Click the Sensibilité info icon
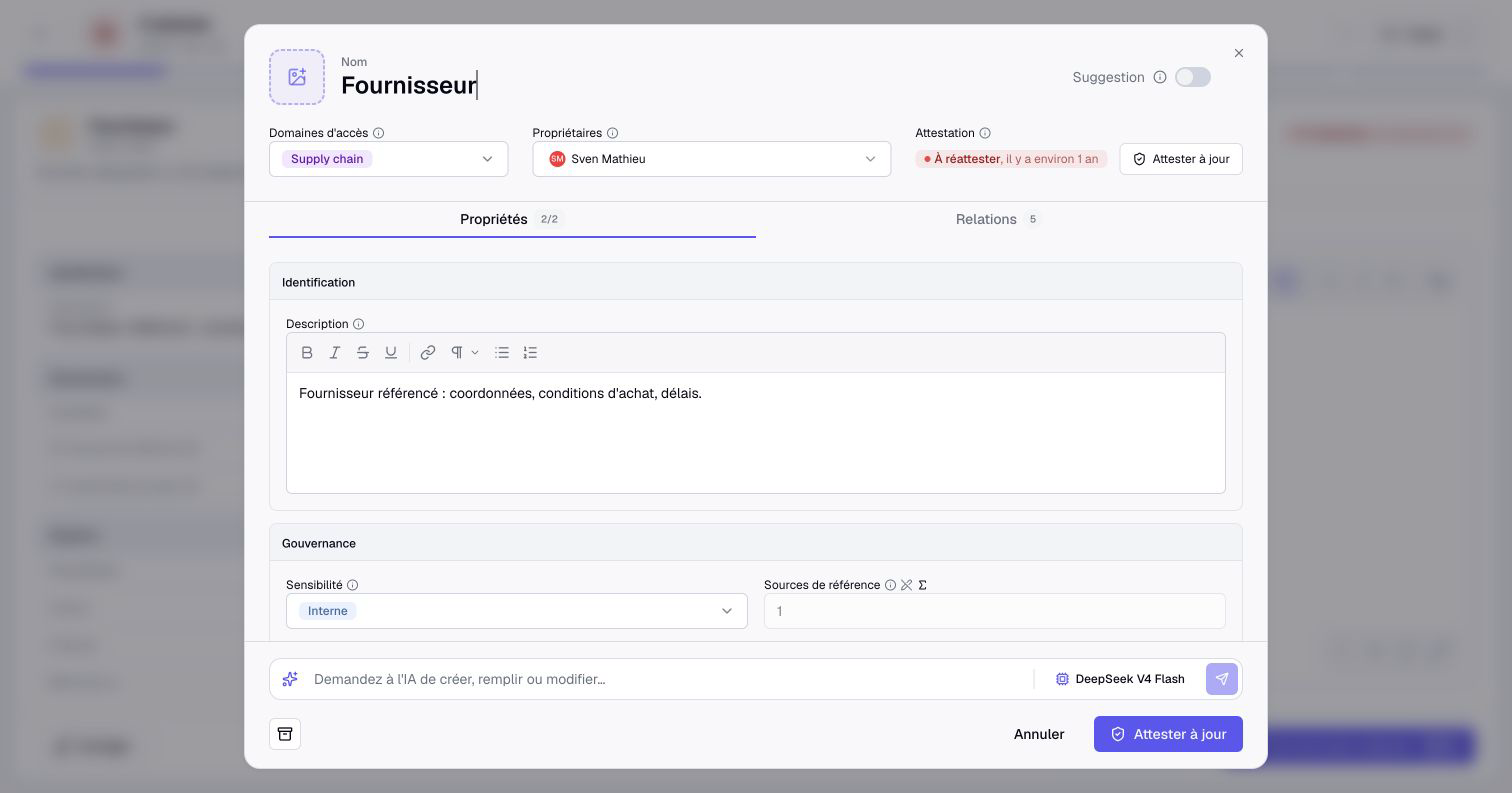This screenshot has width=1512, height=793. point(353,585)
